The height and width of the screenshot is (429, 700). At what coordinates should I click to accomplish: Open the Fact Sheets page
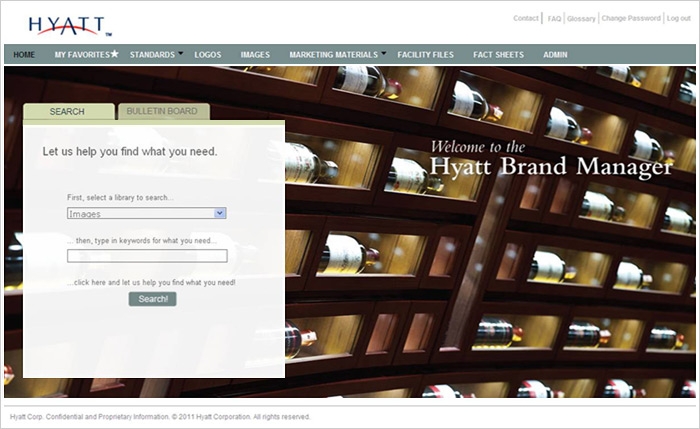pos(499,54)
